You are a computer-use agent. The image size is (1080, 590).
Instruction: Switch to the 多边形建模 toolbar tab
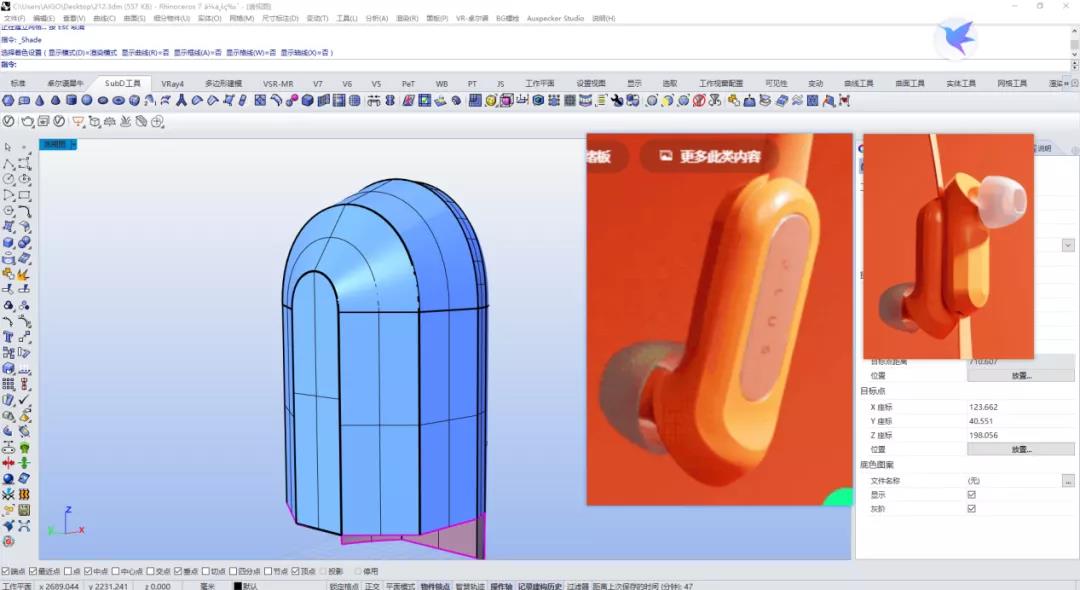tap(223, 83)
